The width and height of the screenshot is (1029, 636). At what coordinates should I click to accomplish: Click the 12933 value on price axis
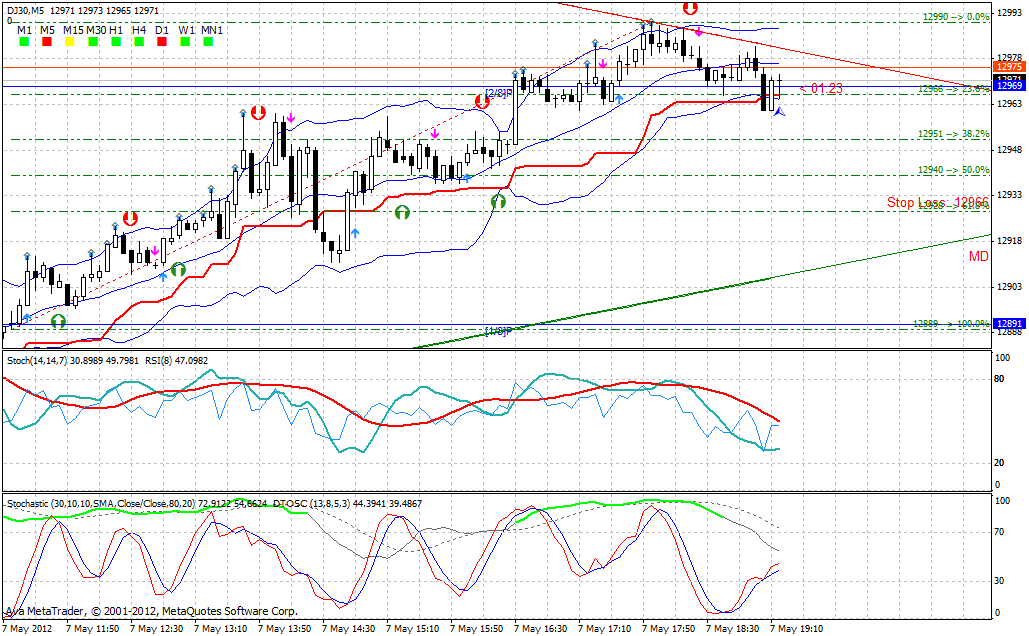click(1009, 195)
